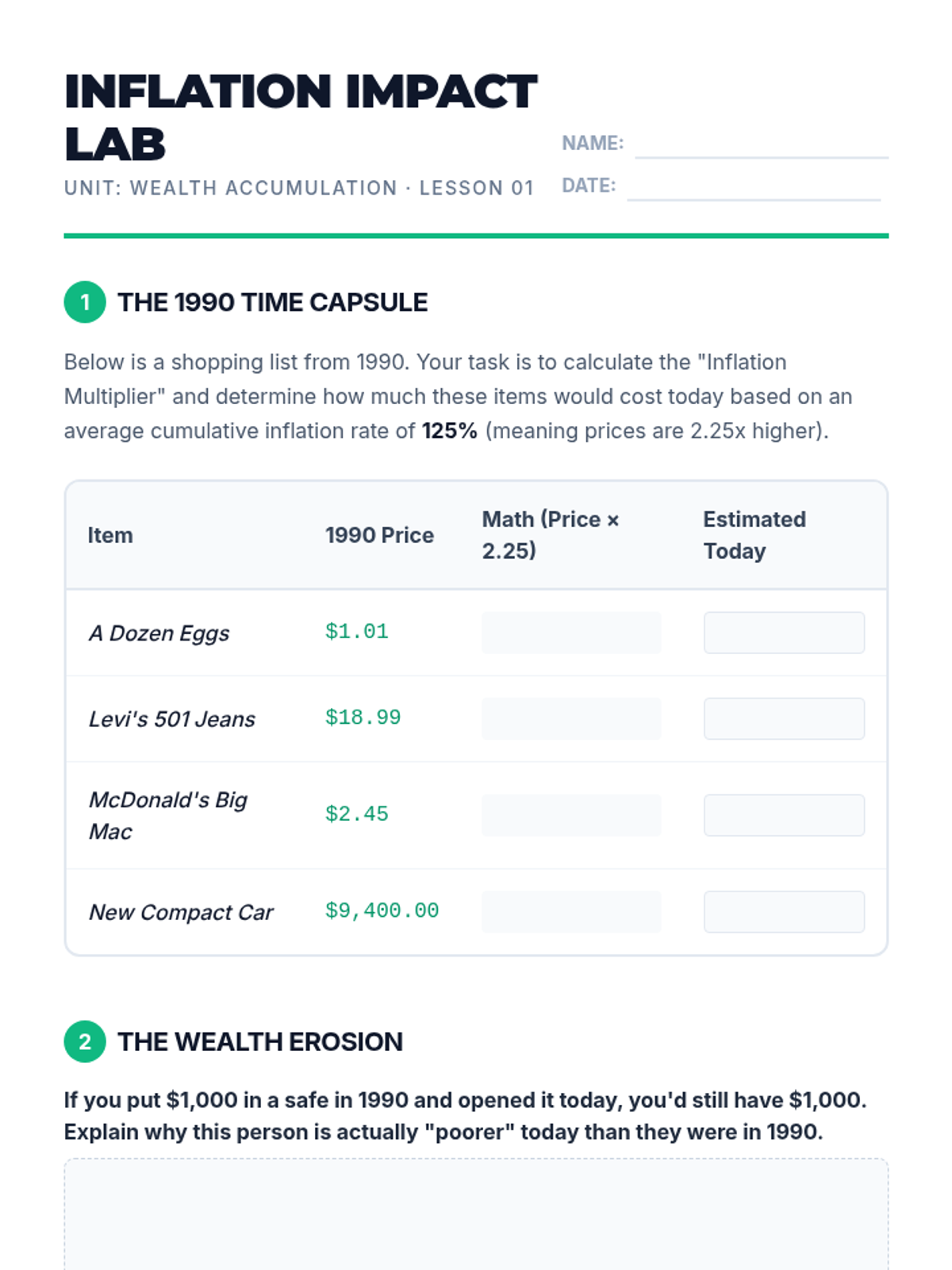Click Estimated Today box for Levi's 501 Jeans
Image resolution: width=952 pixels, height=1270 pixels.
pos(784,718)
